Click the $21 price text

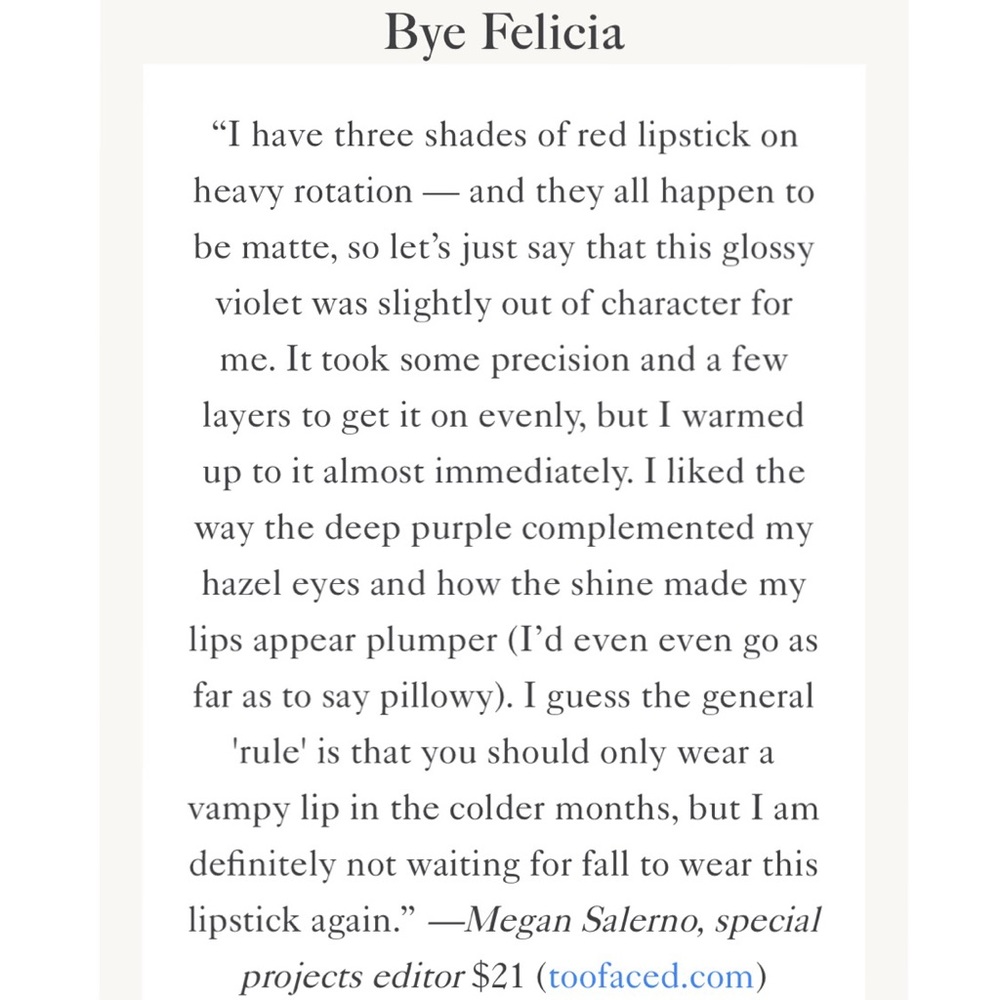coord(497,976)
